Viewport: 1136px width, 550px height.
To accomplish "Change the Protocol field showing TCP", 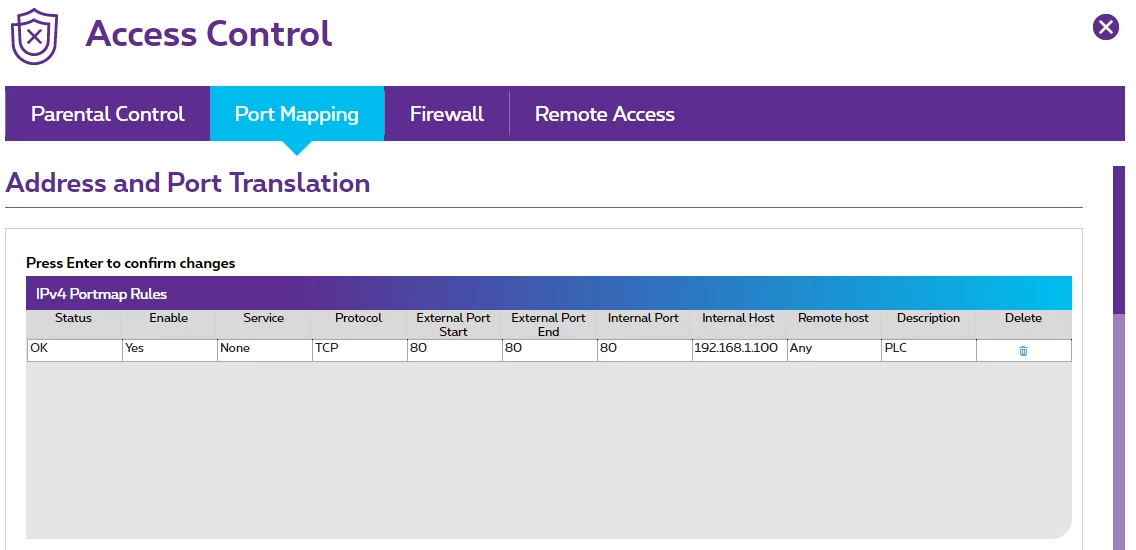I will [x=358, y=349].
